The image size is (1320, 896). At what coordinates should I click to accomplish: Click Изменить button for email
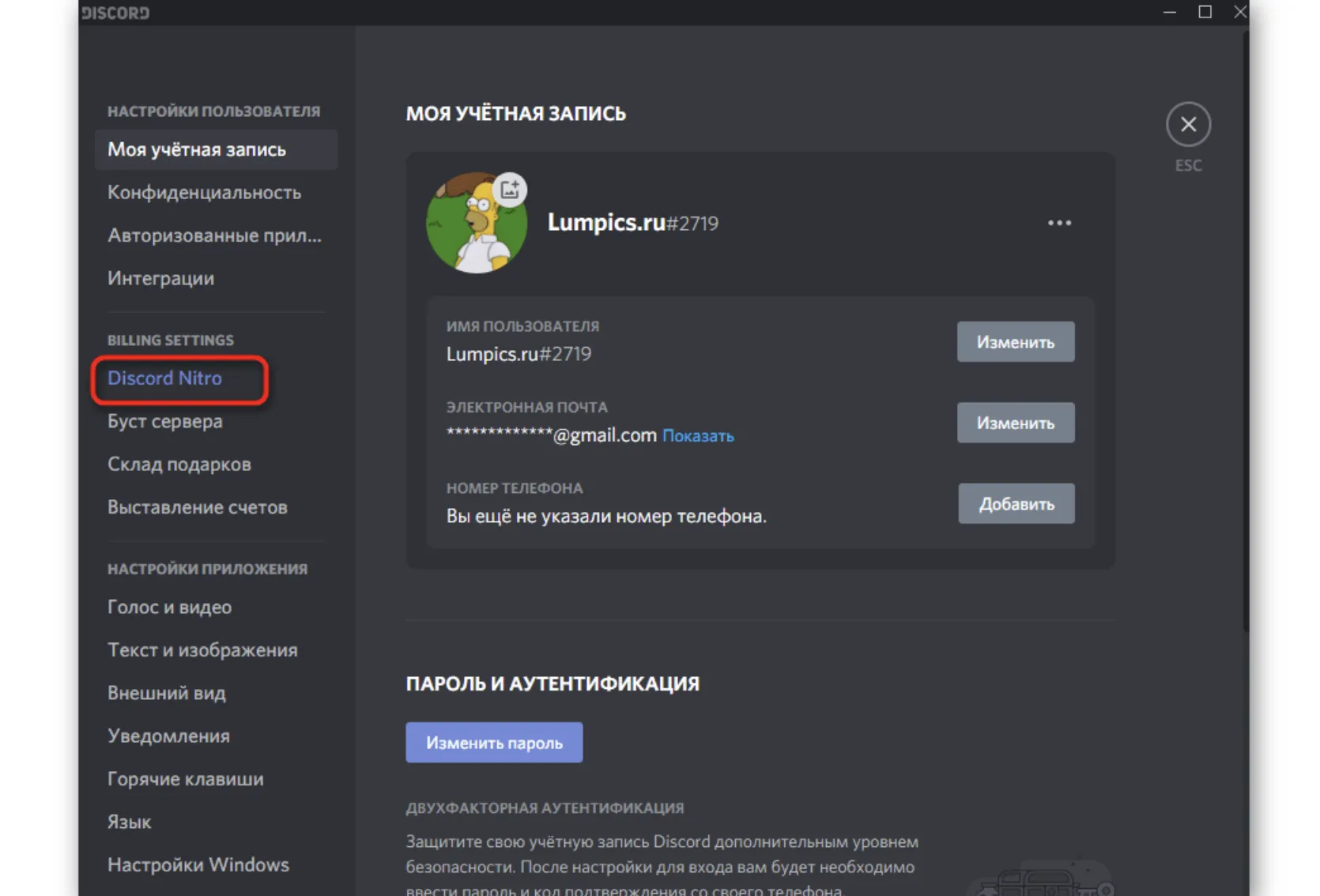[x=1016, y=423]
